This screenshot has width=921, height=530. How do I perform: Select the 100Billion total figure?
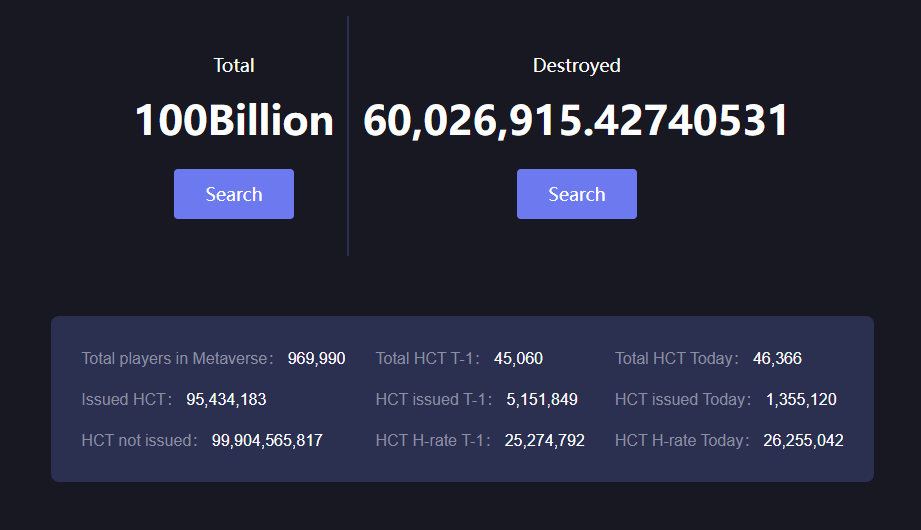234,120
